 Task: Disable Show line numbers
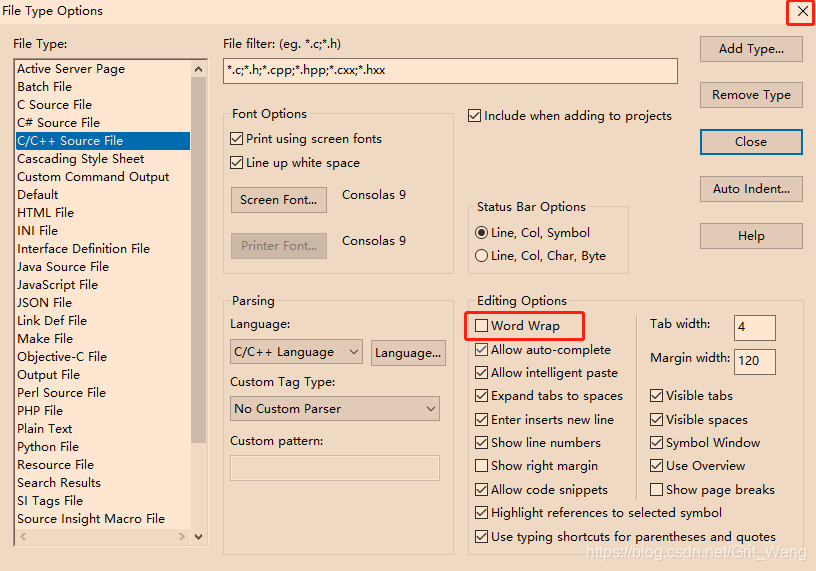pos(481,442)
